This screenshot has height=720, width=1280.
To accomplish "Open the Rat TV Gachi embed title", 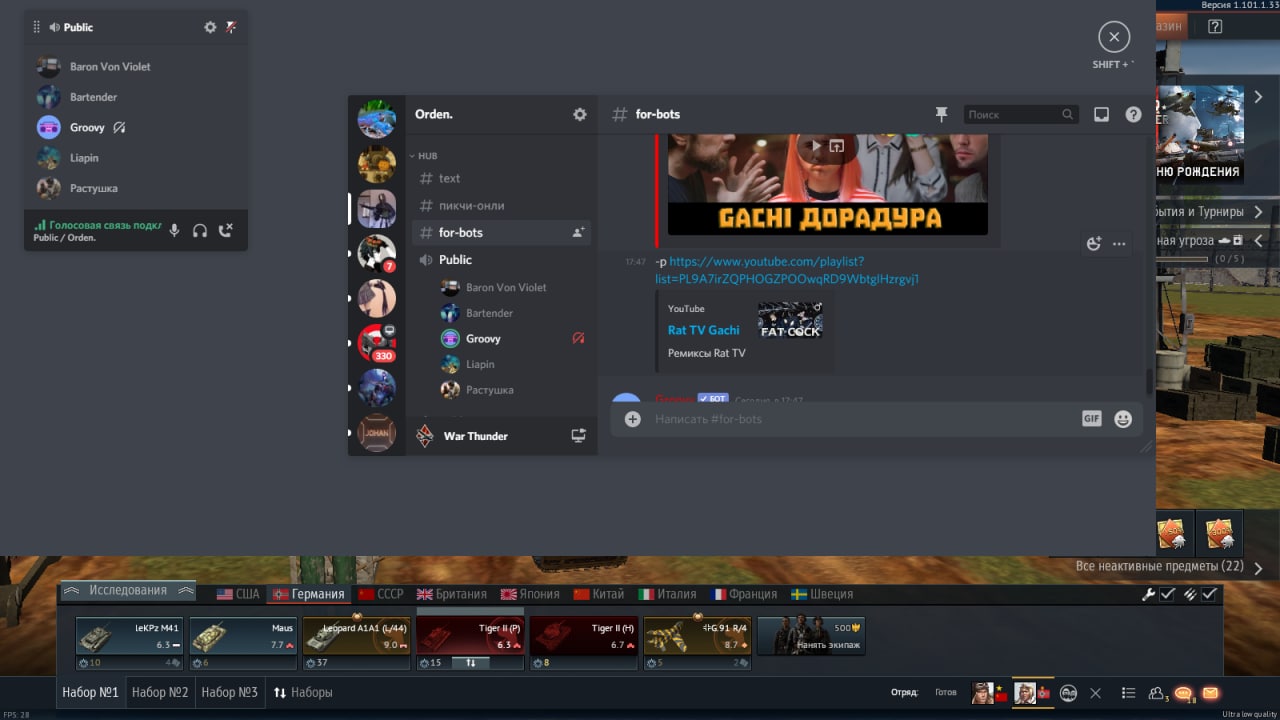I will [704, 330].
